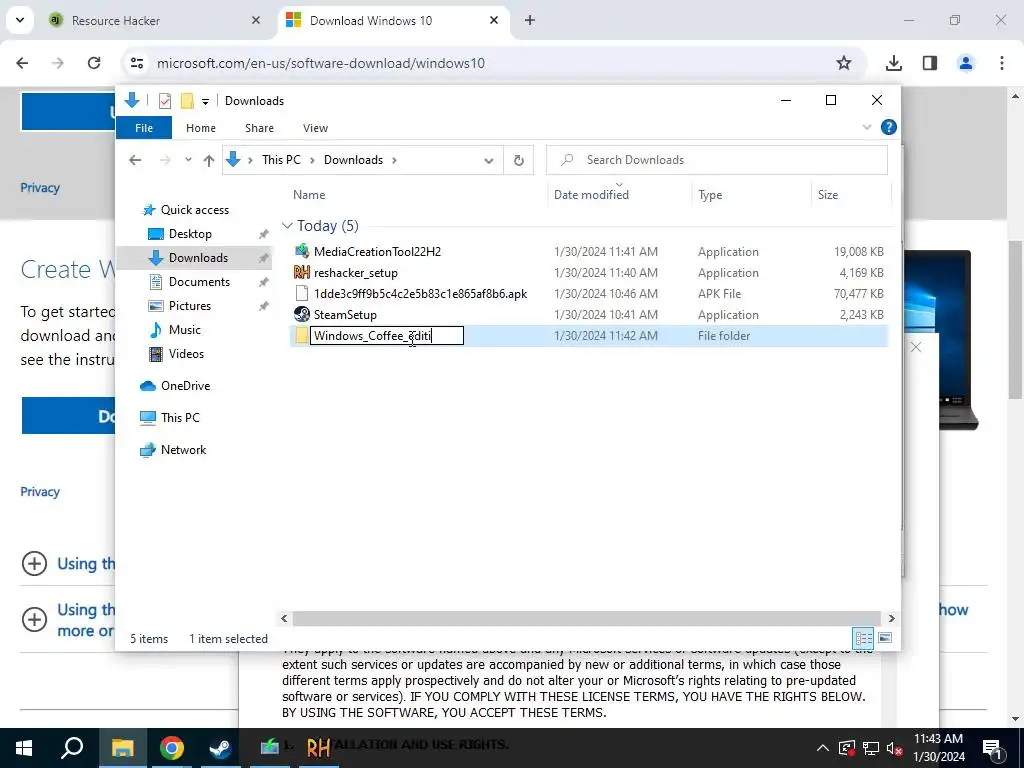Collapse the Today (5) group
This screenshot has width=1024, height=768.
pyautogui.click(x=287, y=226)
